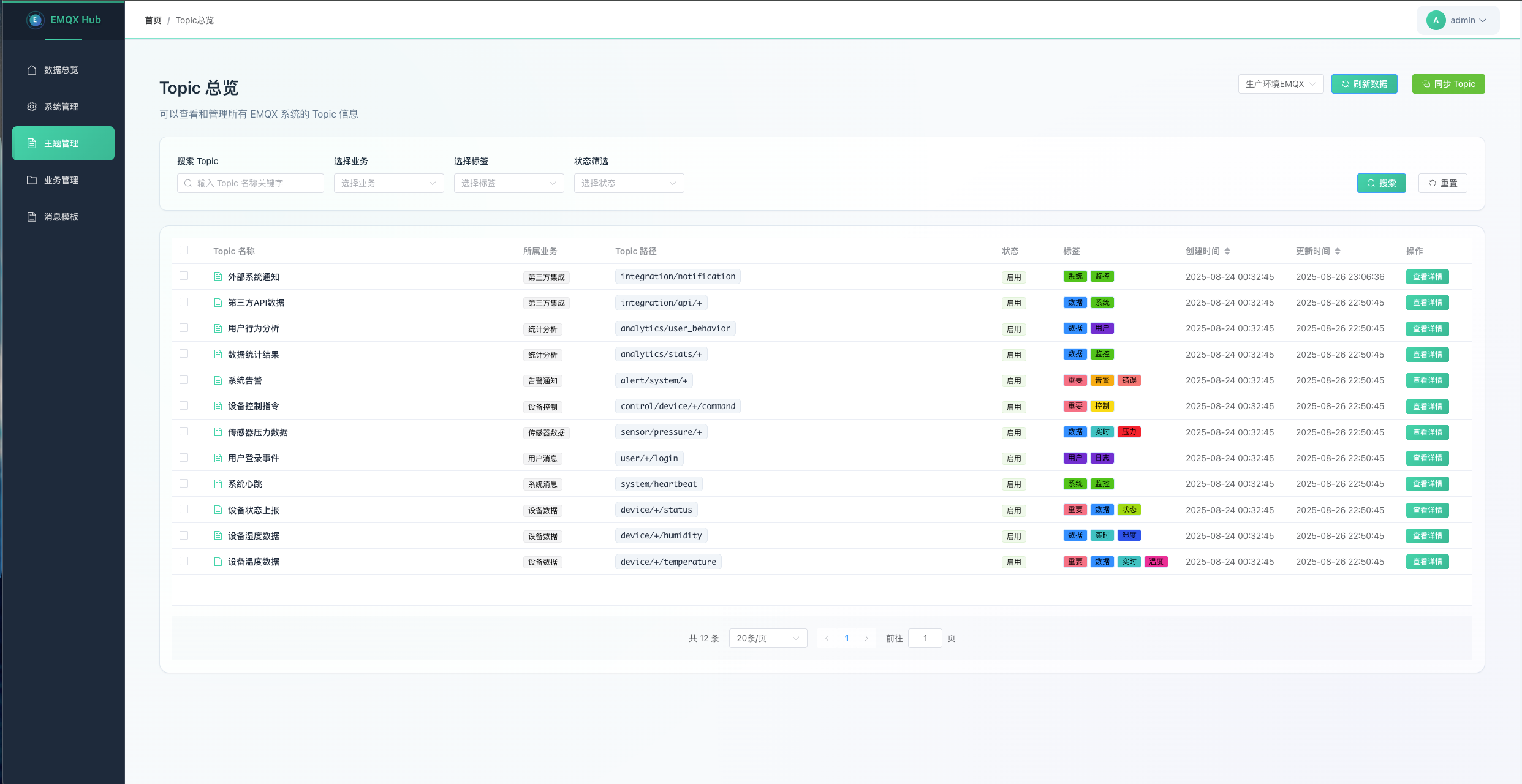Go to 主题管理 in the sidebar
Image resolution: width=1522 pixels, height=784 pixels.
(x=63, y=143)
